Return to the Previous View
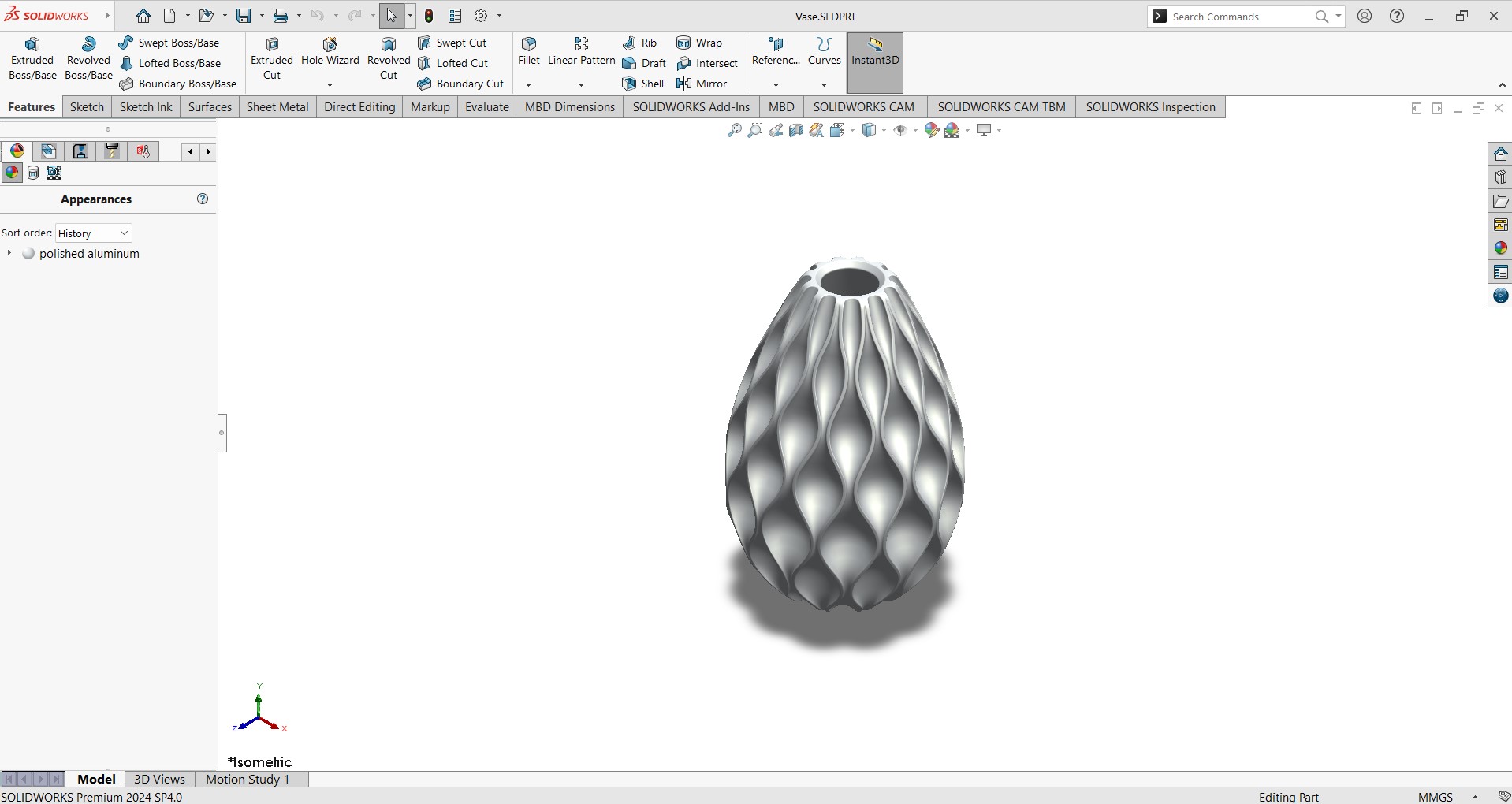 (776, 130)
